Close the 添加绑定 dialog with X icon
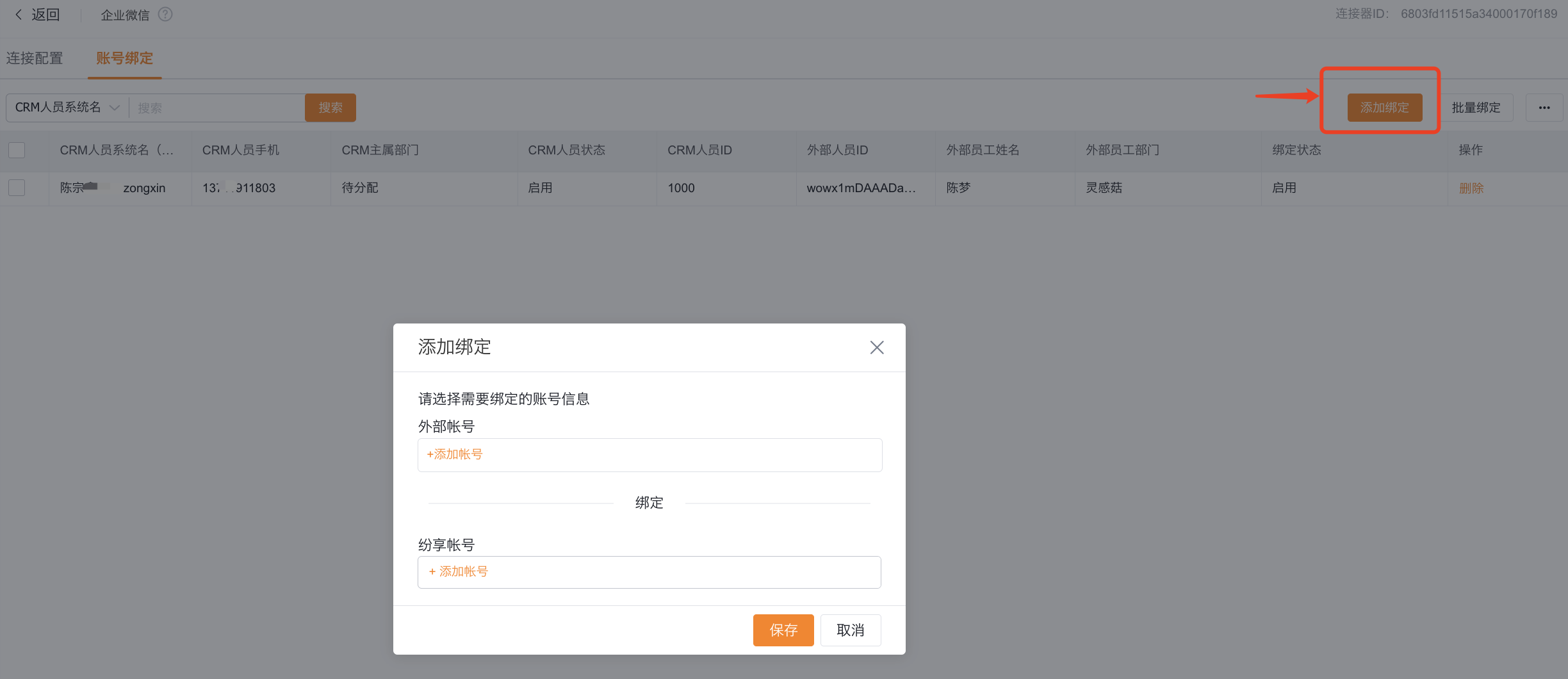 tap(876, 347)
